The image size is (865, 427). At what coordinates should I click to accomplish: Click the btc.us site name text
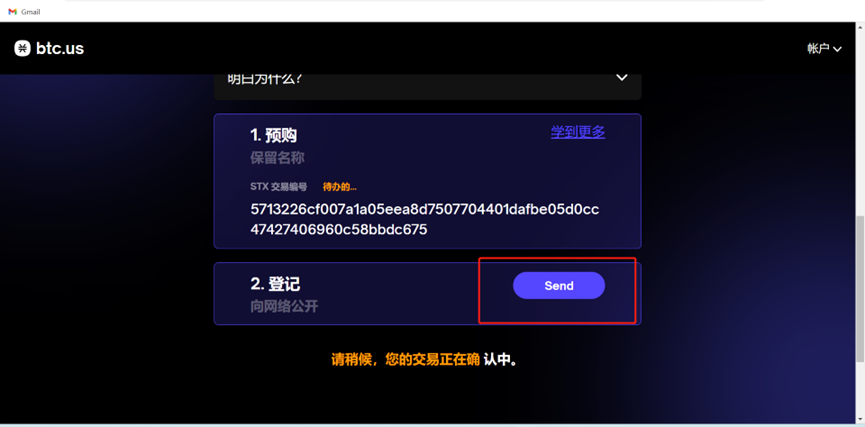[x=60, y=49]
